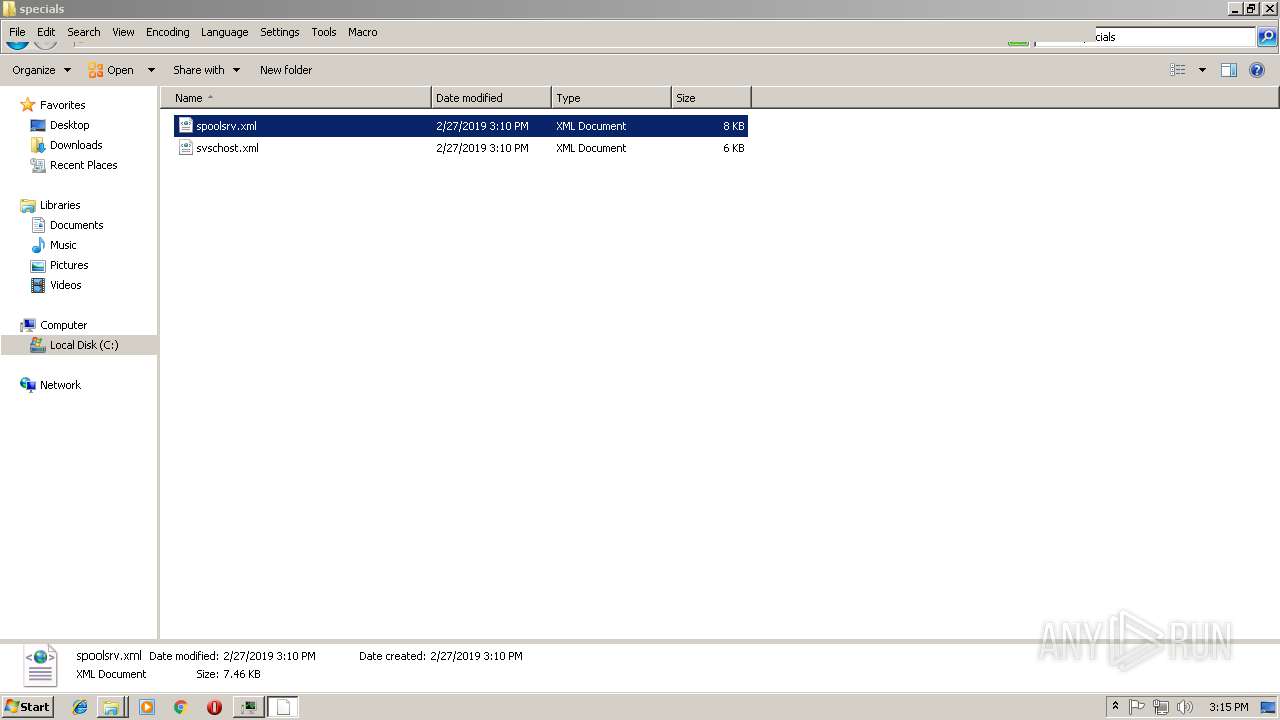Toggle the preview pane icon
The image size is (1280, 720).
[1229, 70]
